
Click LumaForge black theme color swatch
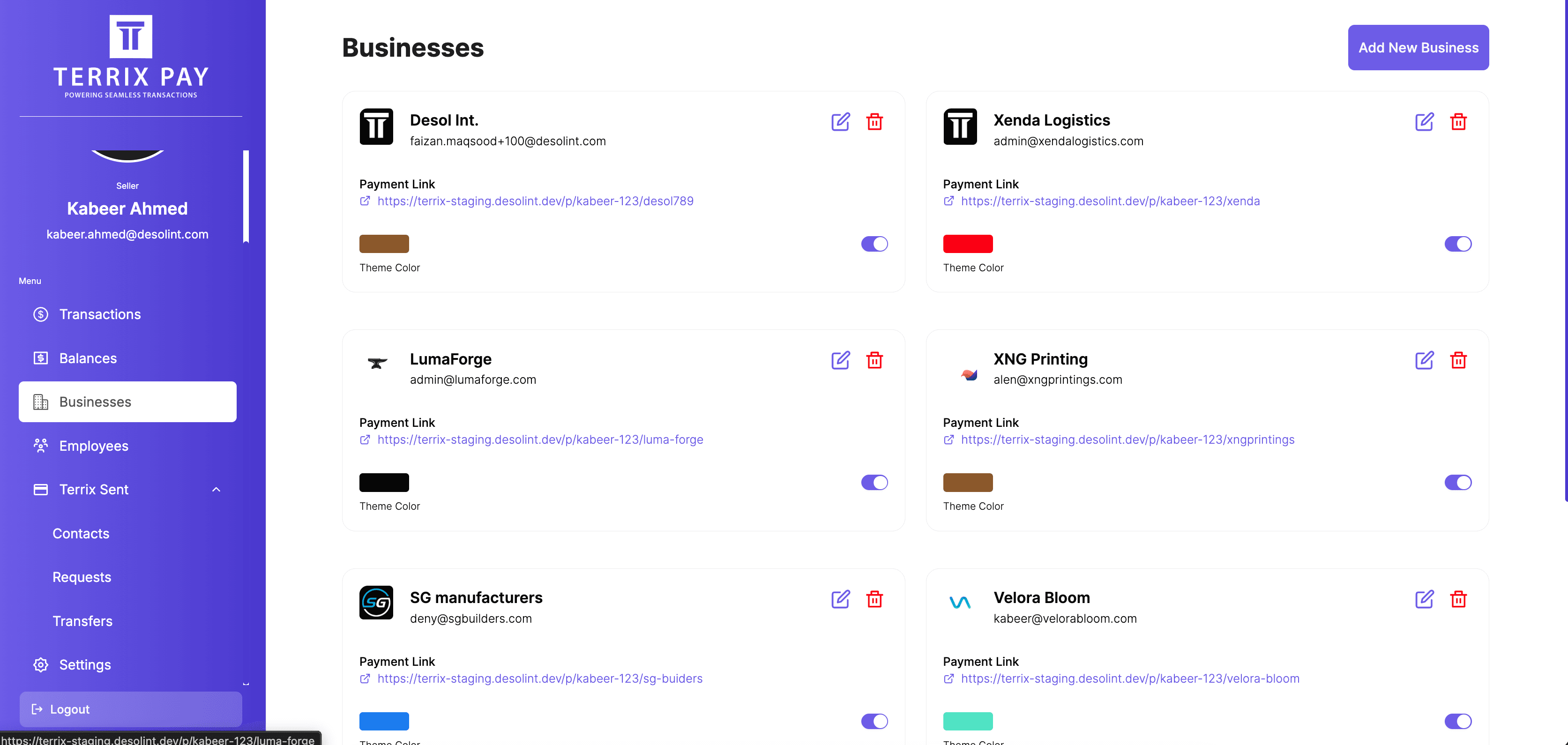click(384, 483)
